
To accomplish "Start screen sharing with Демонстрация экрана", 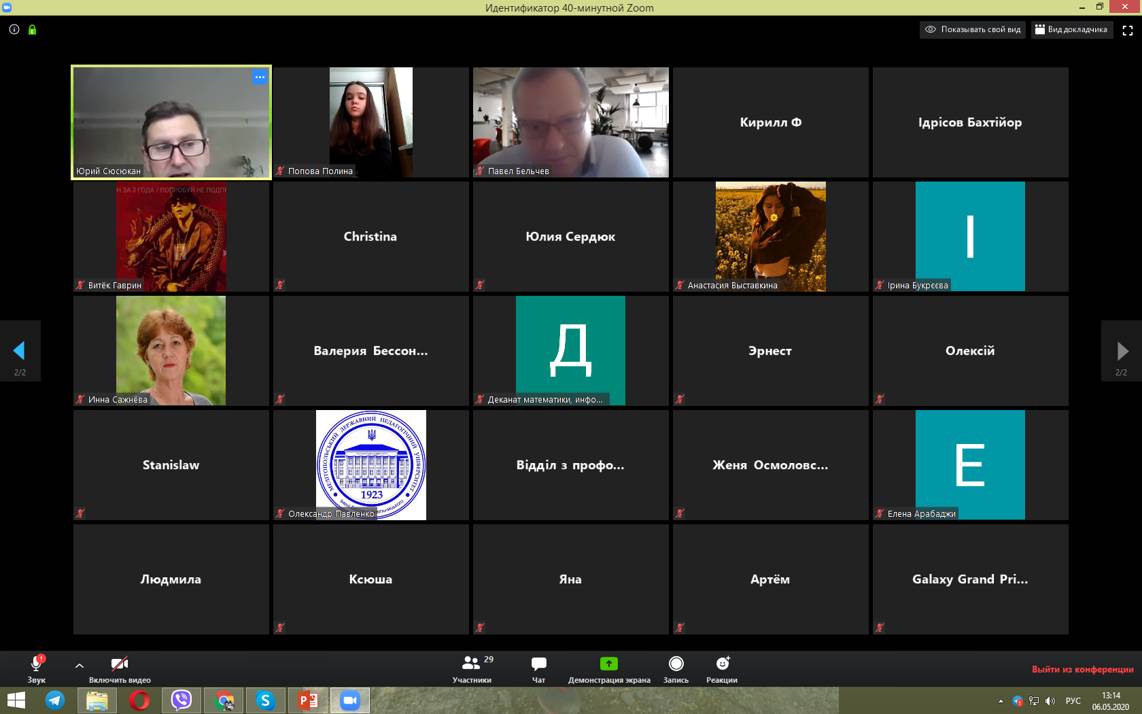I will coord(608,668).
